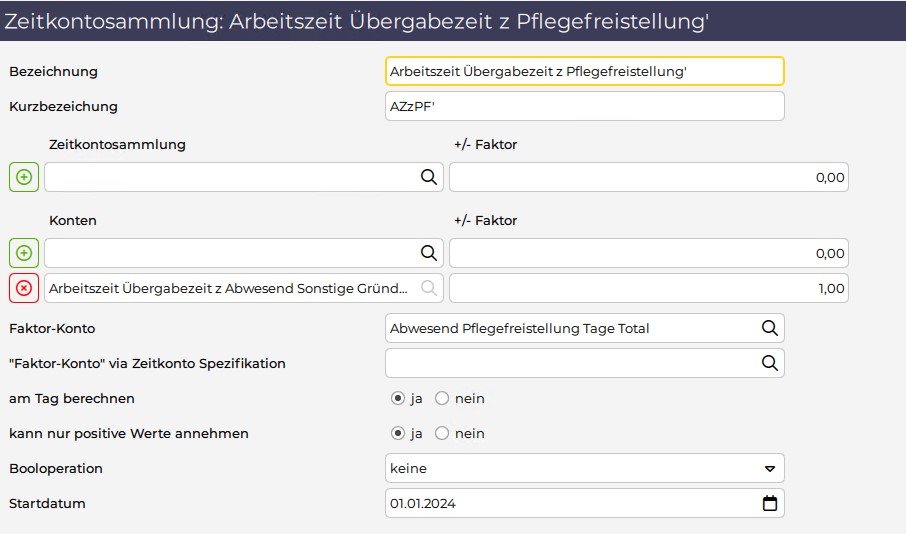Click into the Bezeichnung text field
The width and height of the screenshot is (906, 534).
(x=585, y=71)
